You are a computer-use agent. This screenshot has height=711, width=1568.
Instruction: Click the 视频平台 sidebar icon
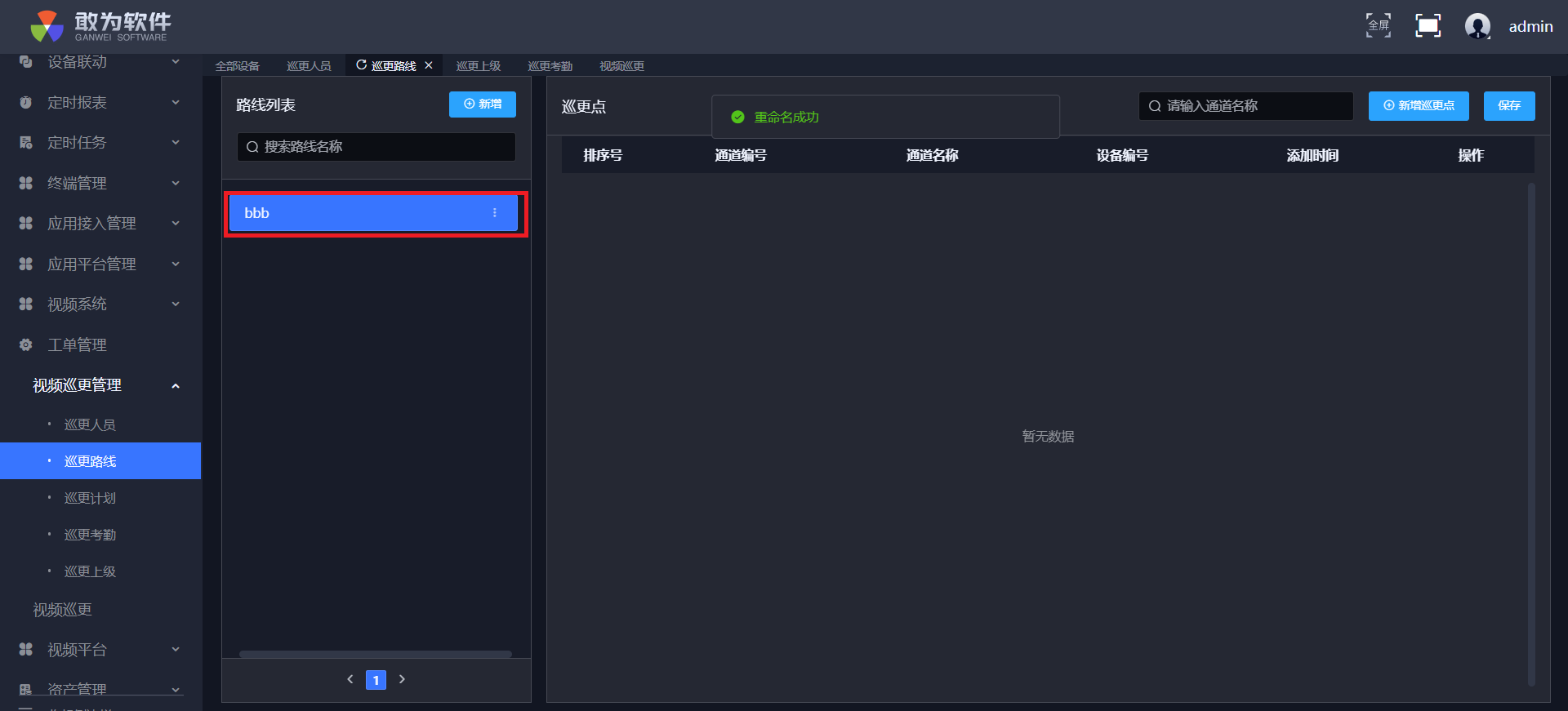click(x=26, y=649)
